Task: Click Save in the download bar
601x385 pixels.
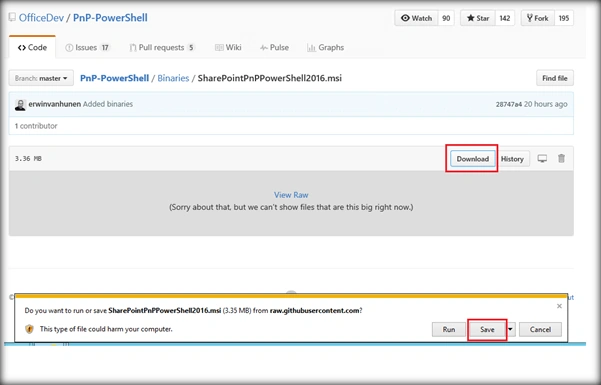Action: click(x=487, y=329)
